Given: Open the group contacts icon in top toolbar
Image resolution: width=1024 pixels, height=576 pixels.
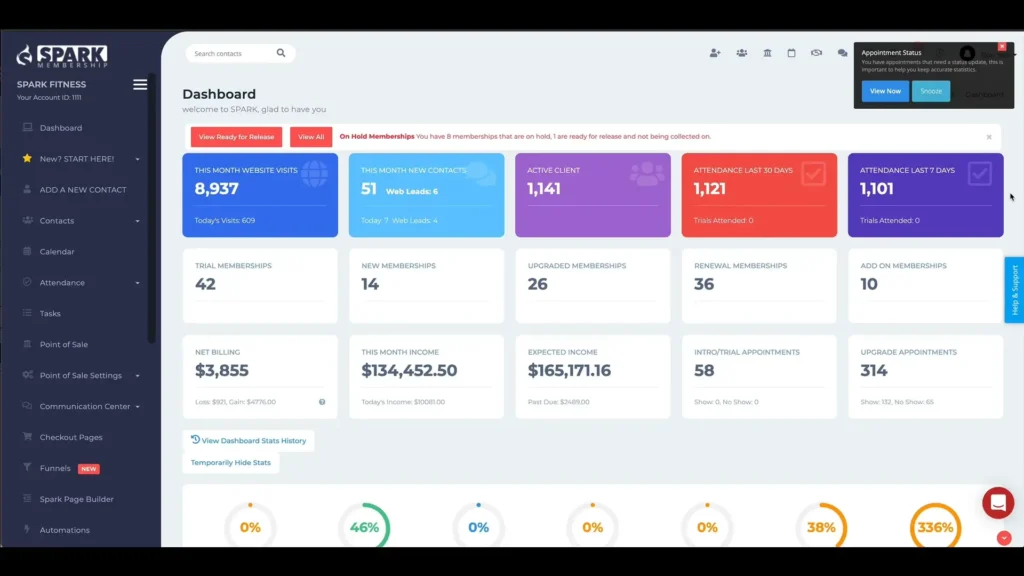Looking at the screenshot, I should [741, 53].
